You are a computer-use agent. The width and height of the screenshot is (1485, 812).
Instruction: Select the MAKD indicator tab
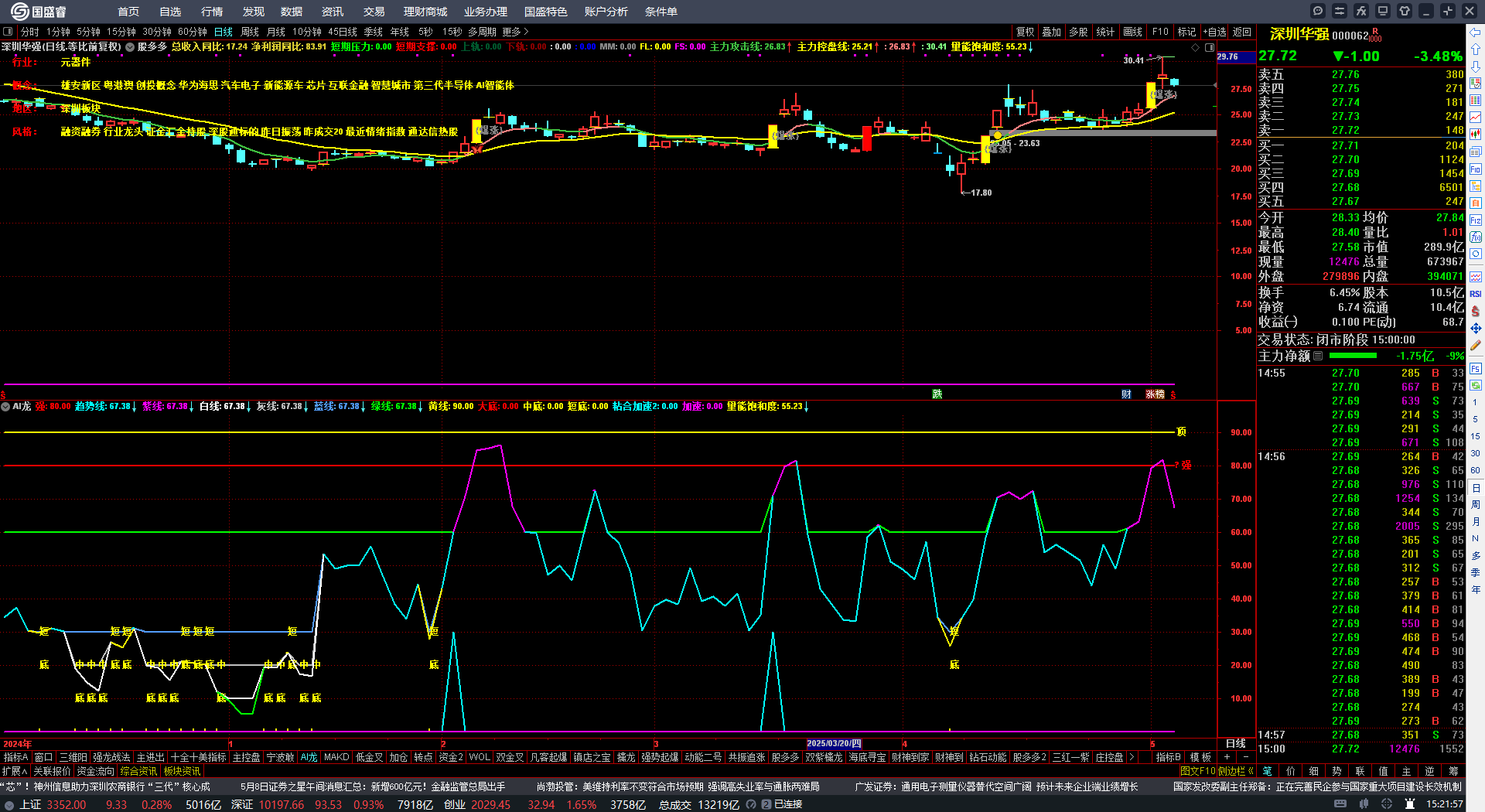point(336,757)
